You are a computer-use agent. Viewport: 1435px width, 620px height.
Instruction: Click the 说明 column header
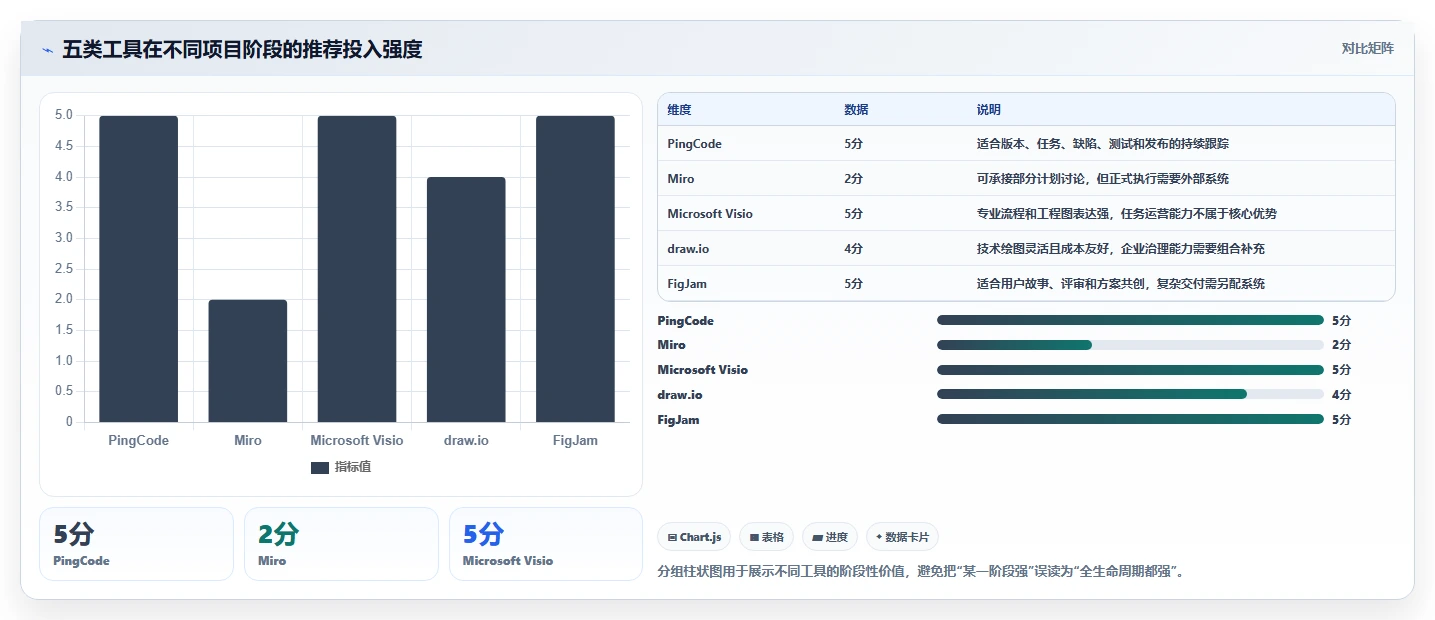point(988,110)
